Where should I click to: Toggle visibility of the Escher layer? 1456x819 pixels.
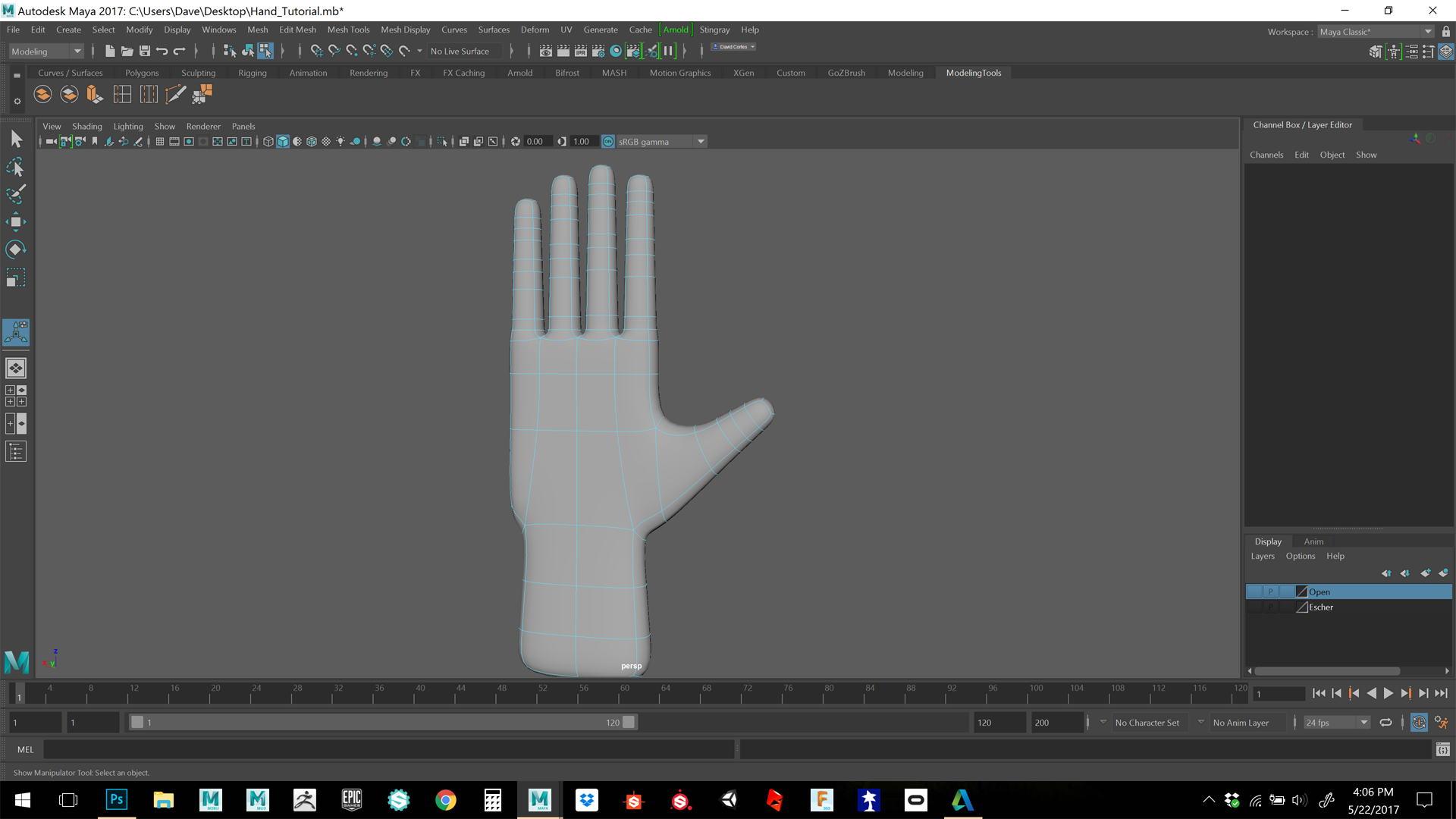point(1254,608)
